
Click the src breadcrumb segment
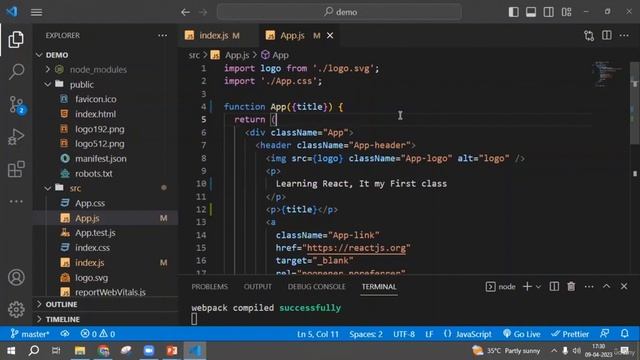[x=194, y=55]
